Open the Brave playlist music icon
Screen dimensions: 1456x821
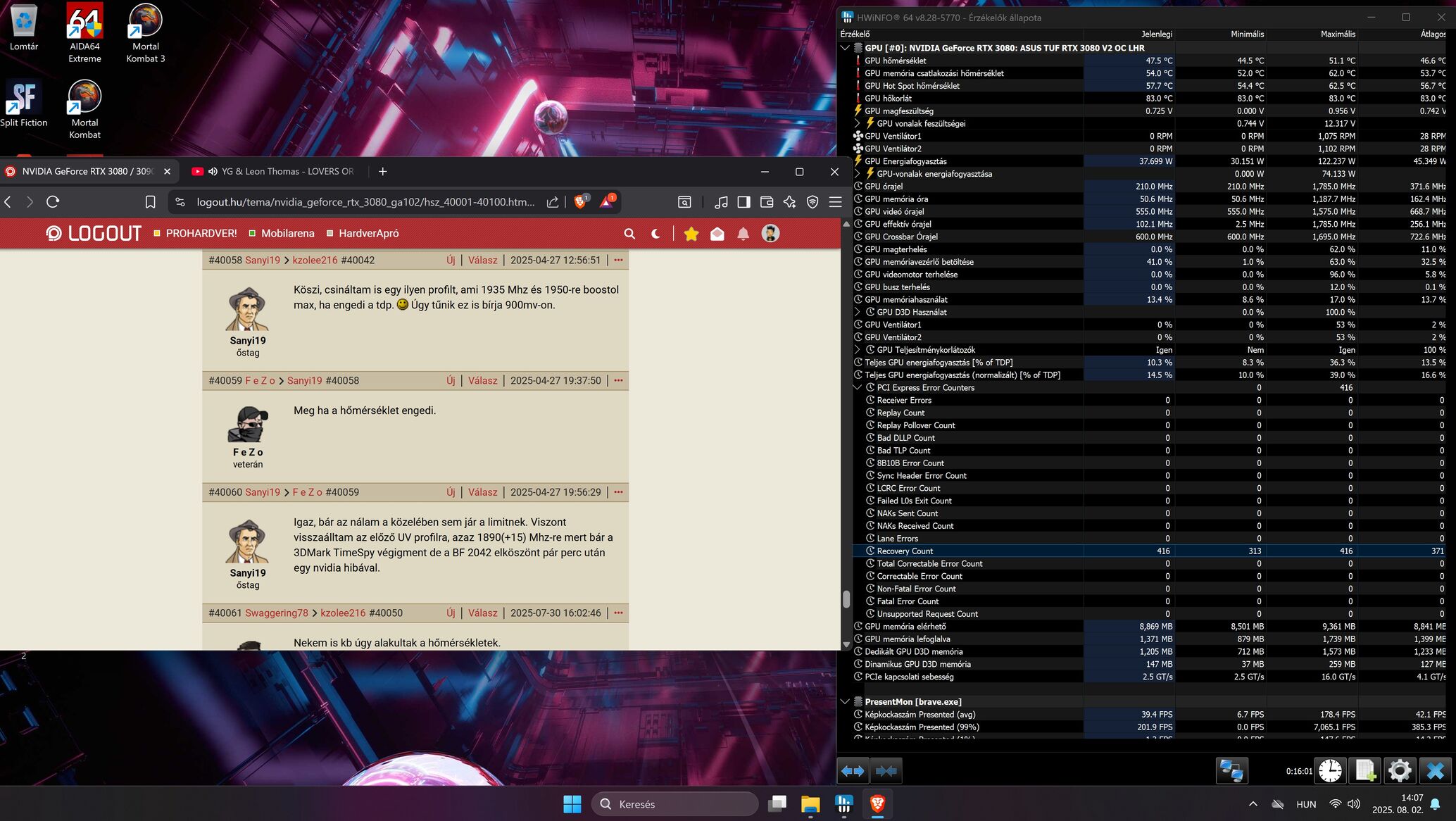tap(721, 202)
